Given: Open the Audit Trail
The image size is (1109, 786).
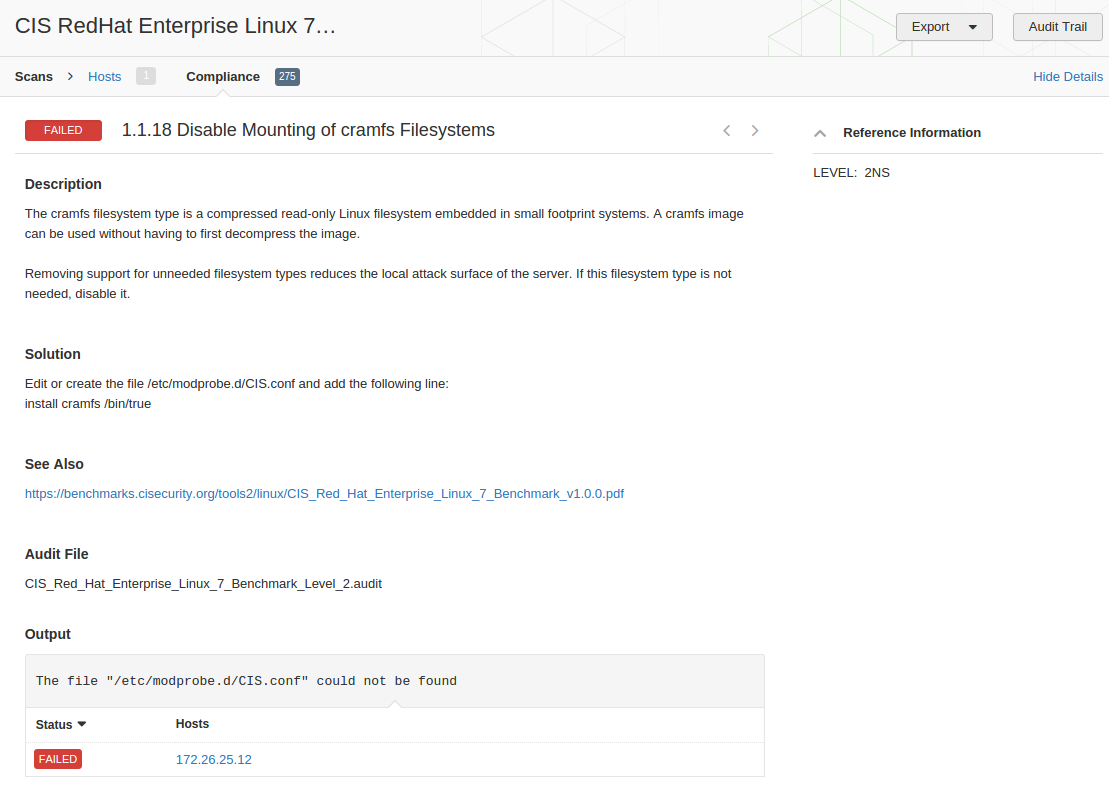Looking at the screenshot, I should pos(1057,27).
